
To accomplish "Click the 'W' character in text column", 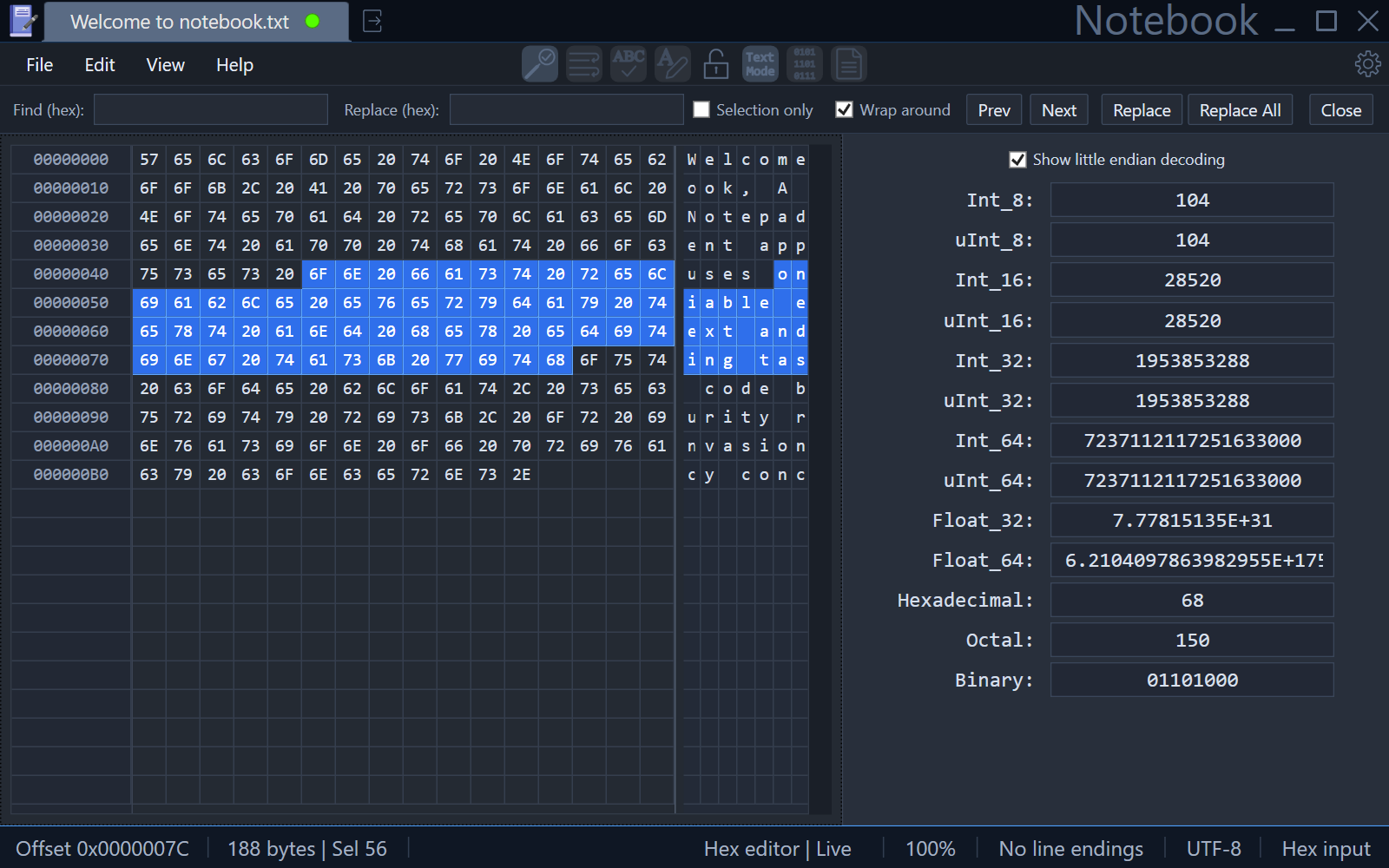I will (692, 160).
